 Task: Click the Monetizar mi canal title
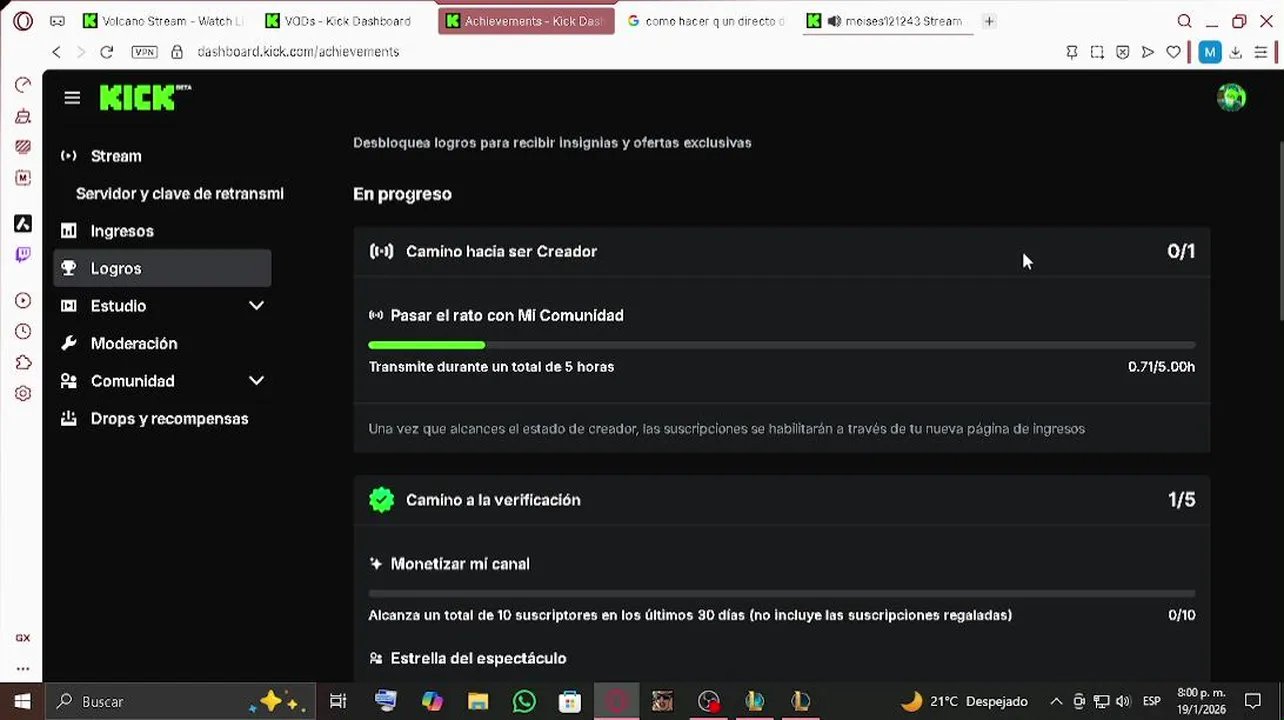tap(460, 564)
